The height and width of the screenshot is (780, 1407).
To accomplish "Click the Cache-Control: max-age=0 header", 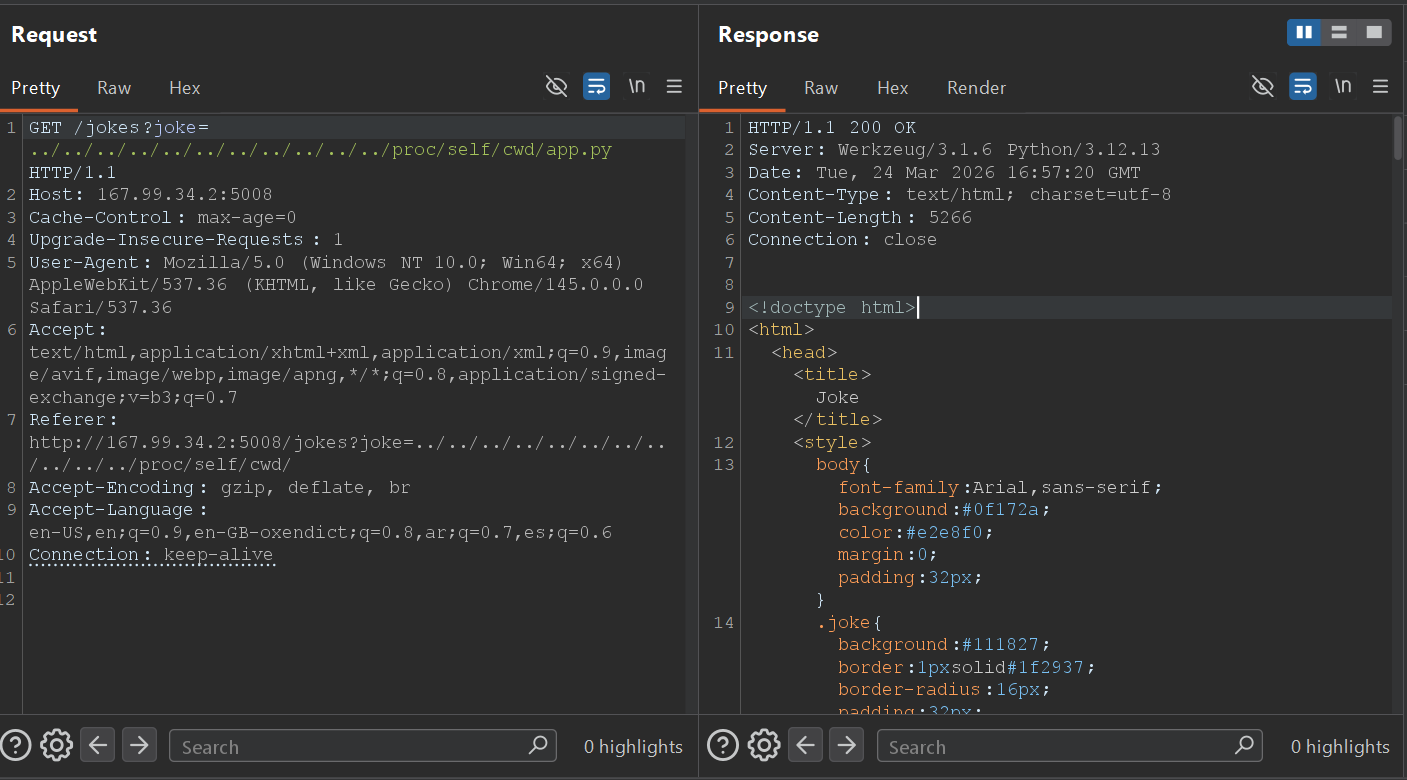I will click(x=162, y=217).
